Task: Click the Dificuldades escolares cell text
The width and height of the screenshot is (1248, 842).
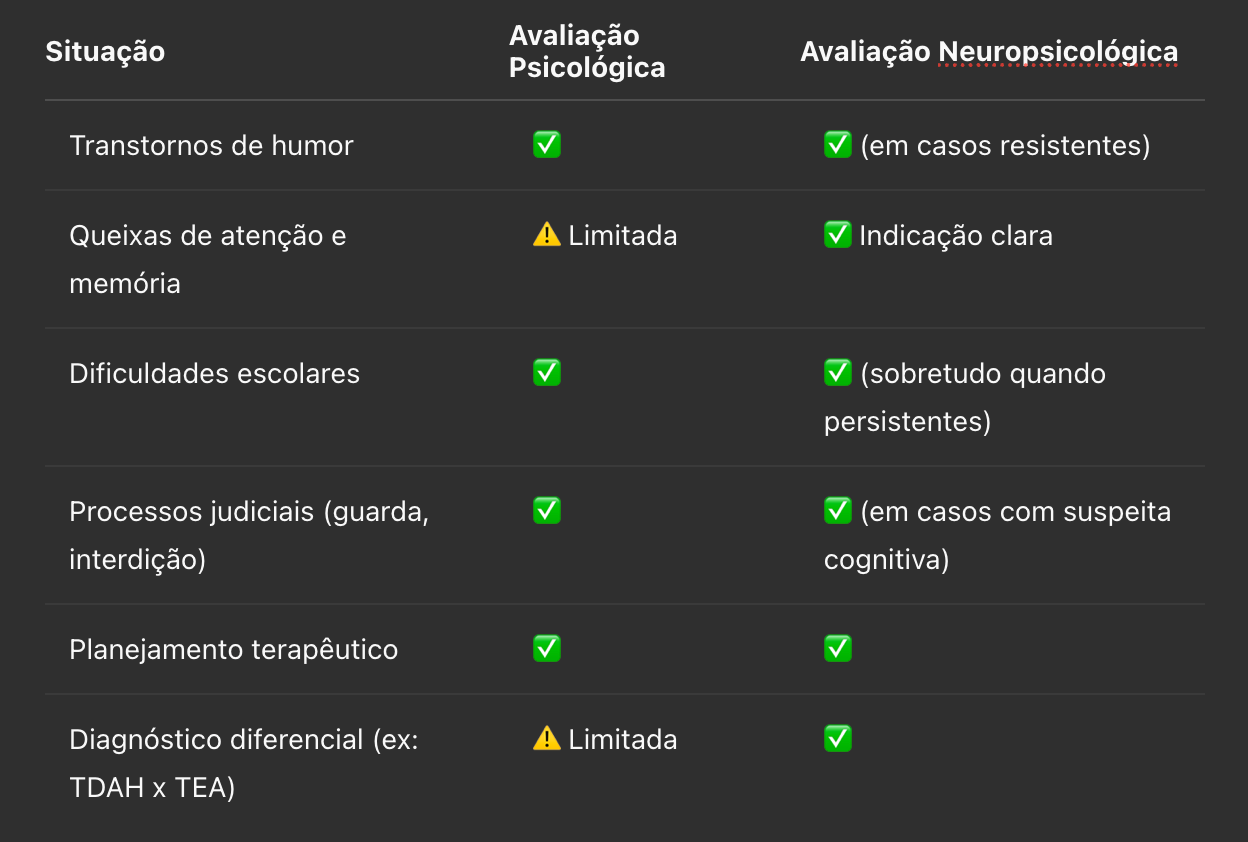Action: click(x=214, y=373)
